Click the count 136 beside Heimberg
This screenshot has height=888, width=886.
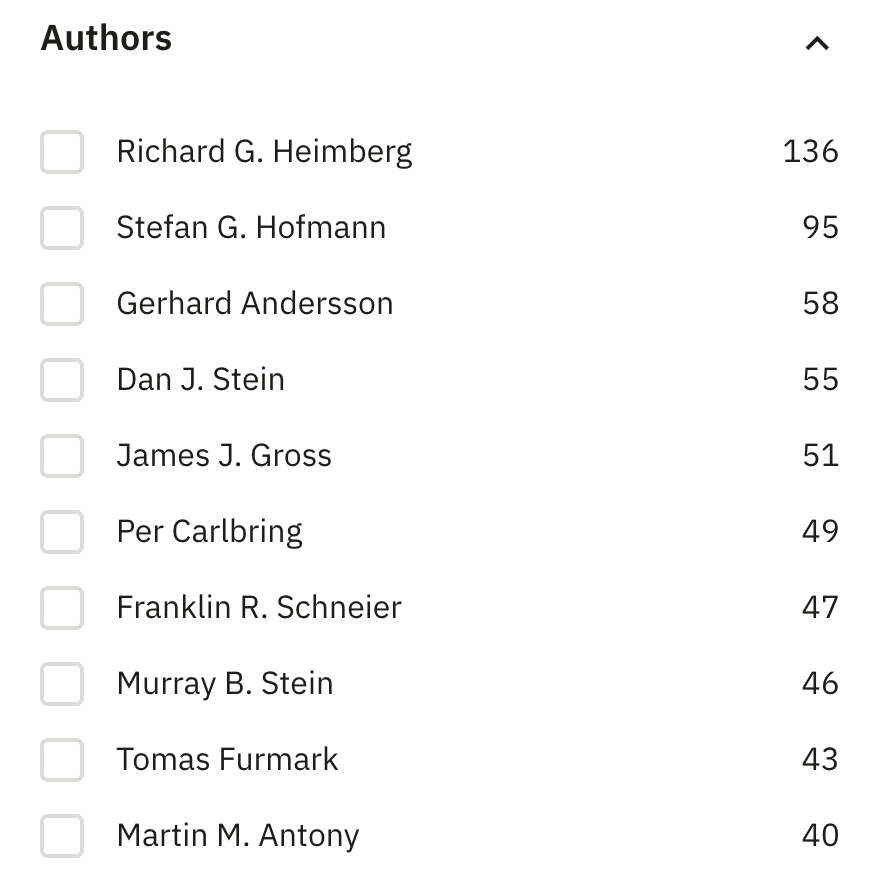click(812, 152)
